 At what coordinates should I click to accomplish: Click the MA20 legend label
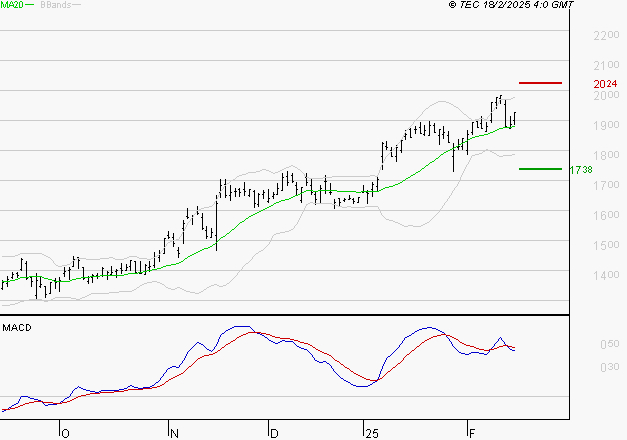pyautogui.click(x=12, y=5)
